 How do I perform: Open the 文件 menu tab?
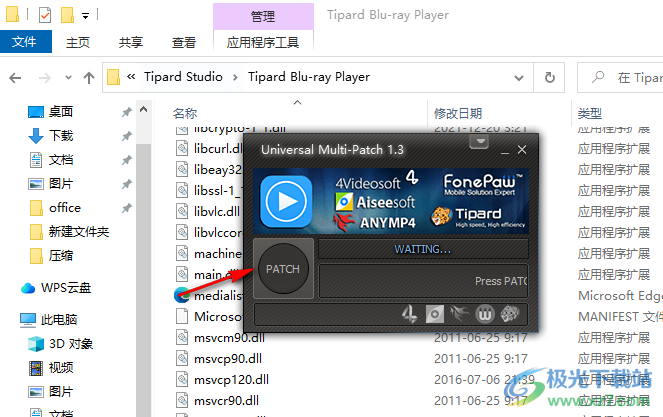[x=25, y=42]
